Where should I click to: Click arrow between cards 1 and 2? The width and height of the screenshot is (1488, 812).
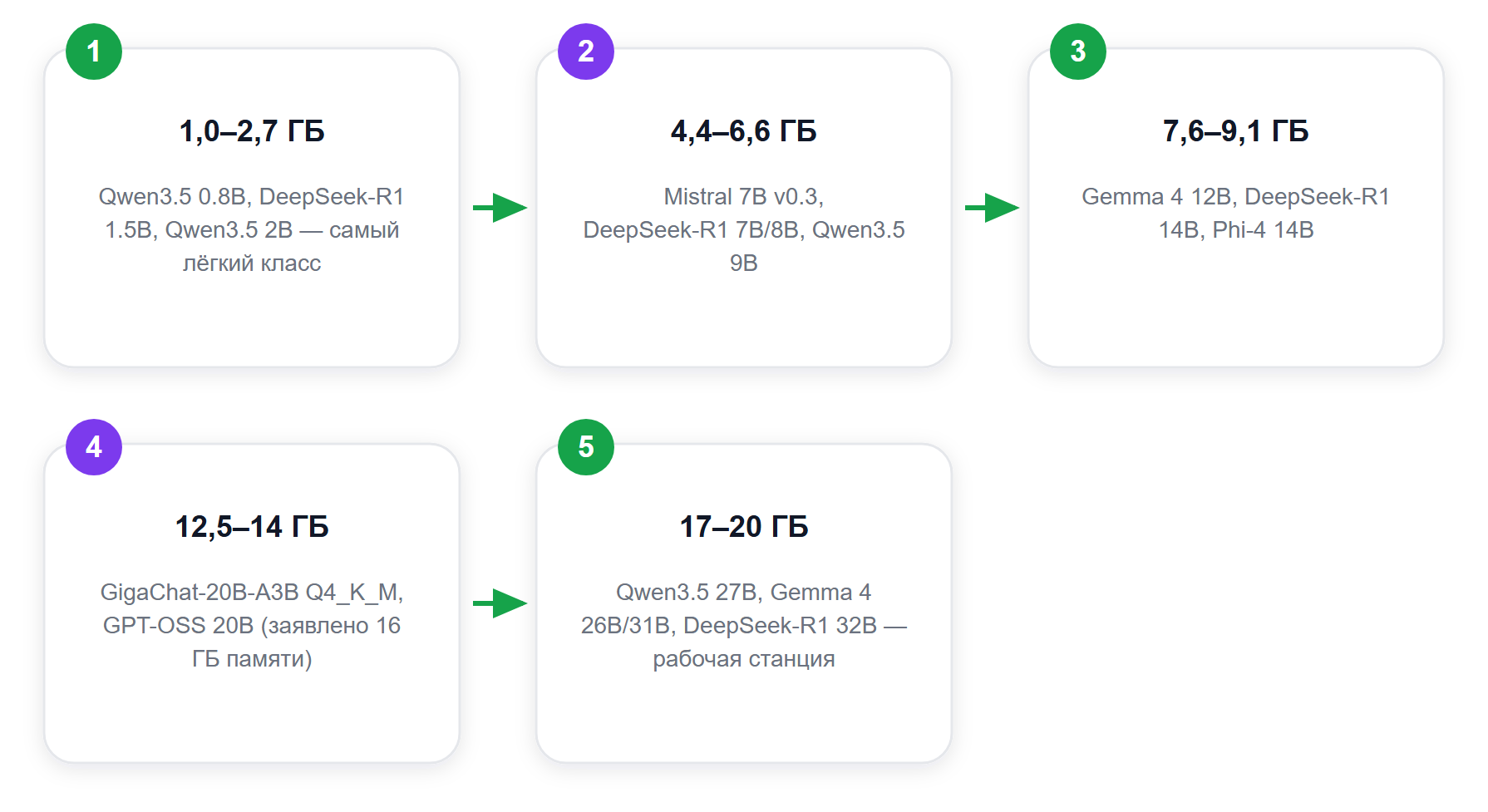[500, 208]
